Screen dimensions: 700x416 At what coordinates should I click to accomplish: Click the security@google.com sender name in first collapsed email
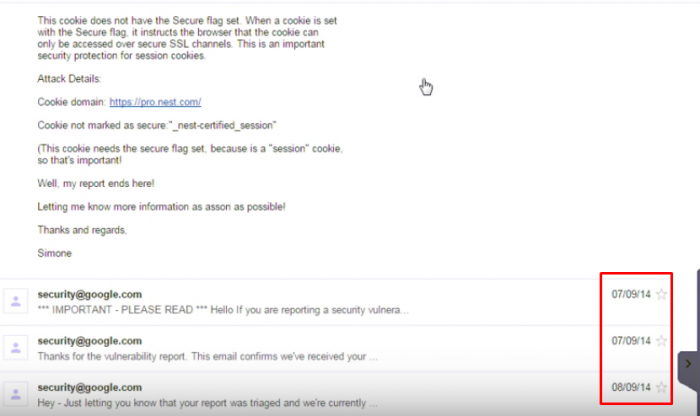tap(89, 295)
